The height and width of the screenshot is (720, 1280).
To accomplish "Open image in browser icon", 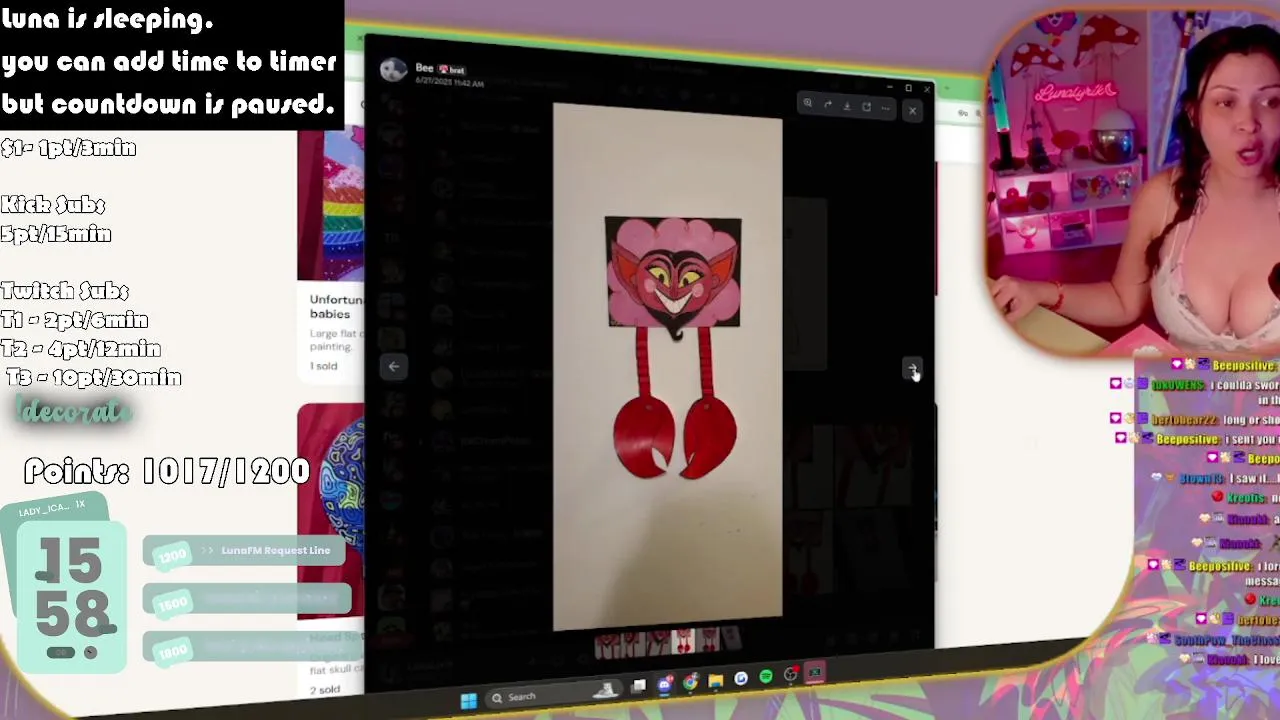I will [x=866, y=106].
